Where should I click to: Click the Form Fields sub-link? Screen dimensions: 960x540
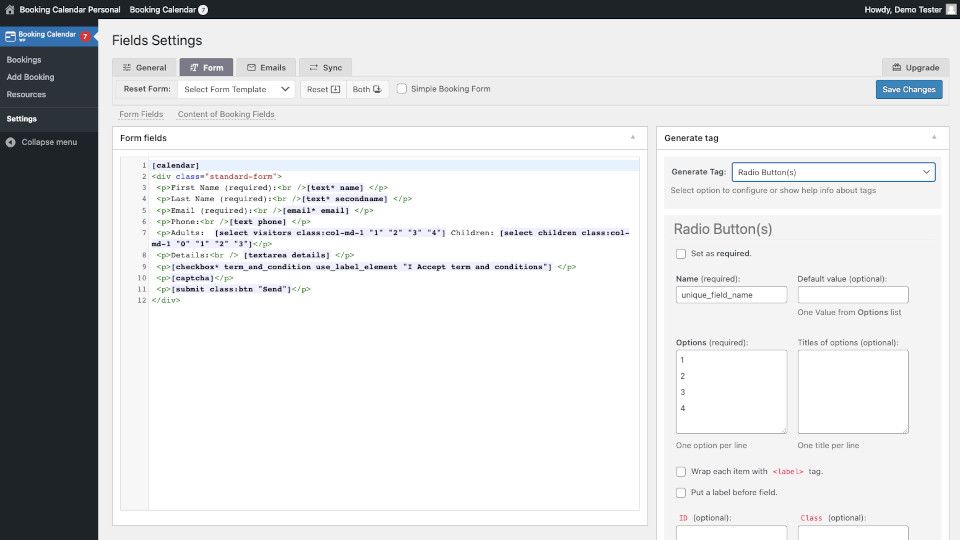click(141, 114)
